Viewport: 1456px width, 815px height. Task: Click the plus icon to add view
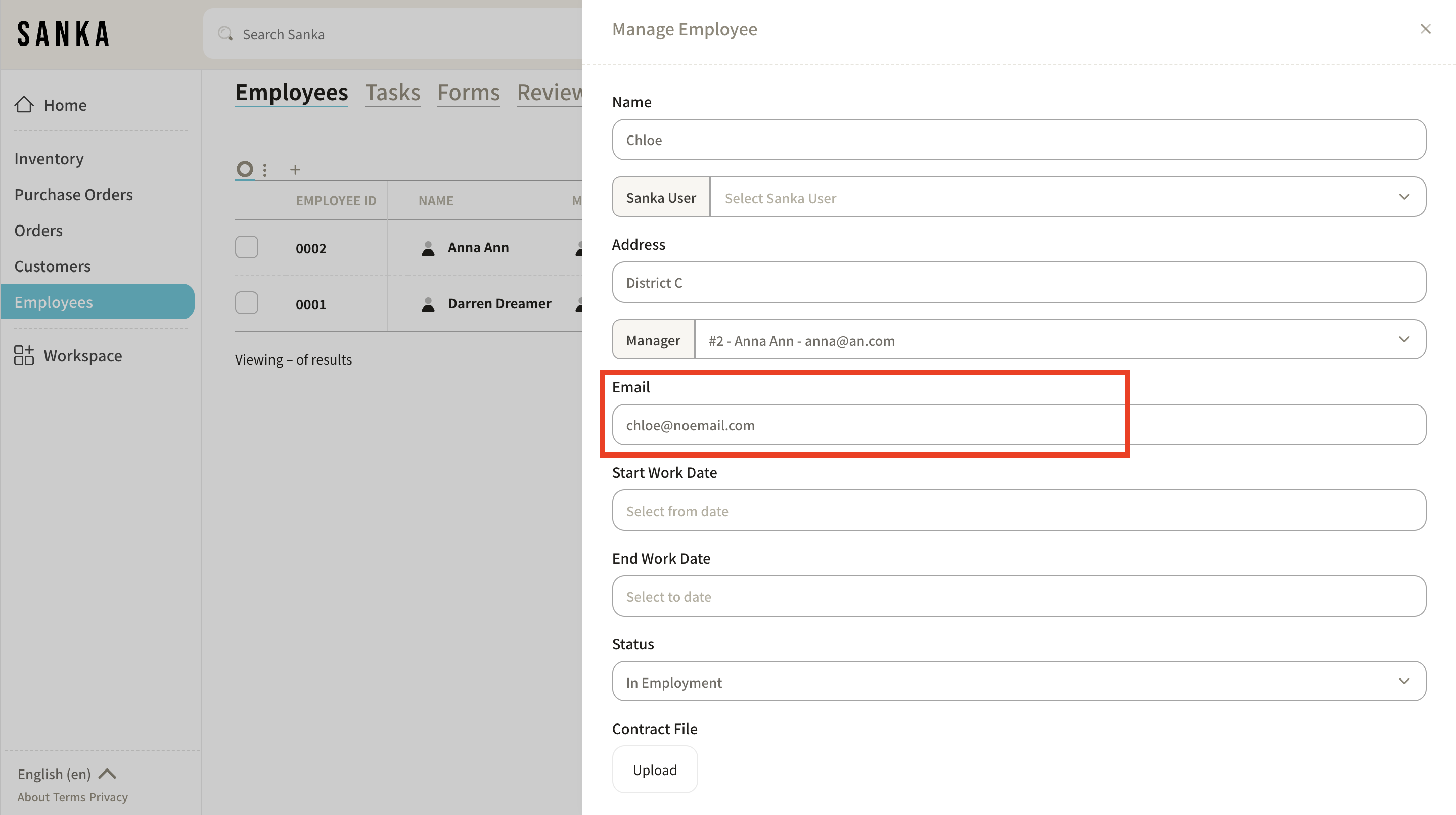(x=295, y=169)
